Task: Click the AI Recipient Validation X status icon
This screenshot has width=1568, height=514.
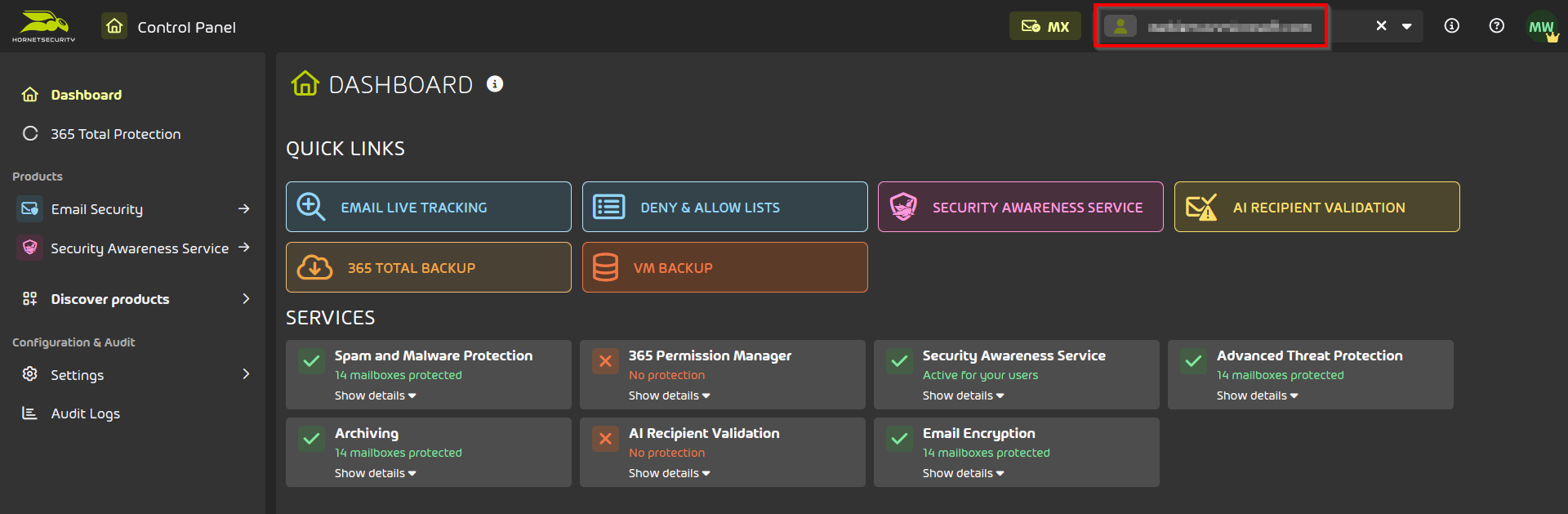Action: tap(605, 439)
